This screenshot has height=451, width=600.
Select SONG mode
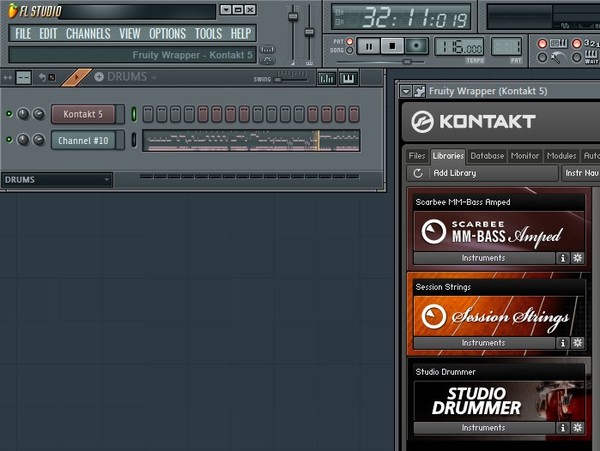(x=349, y=50)
